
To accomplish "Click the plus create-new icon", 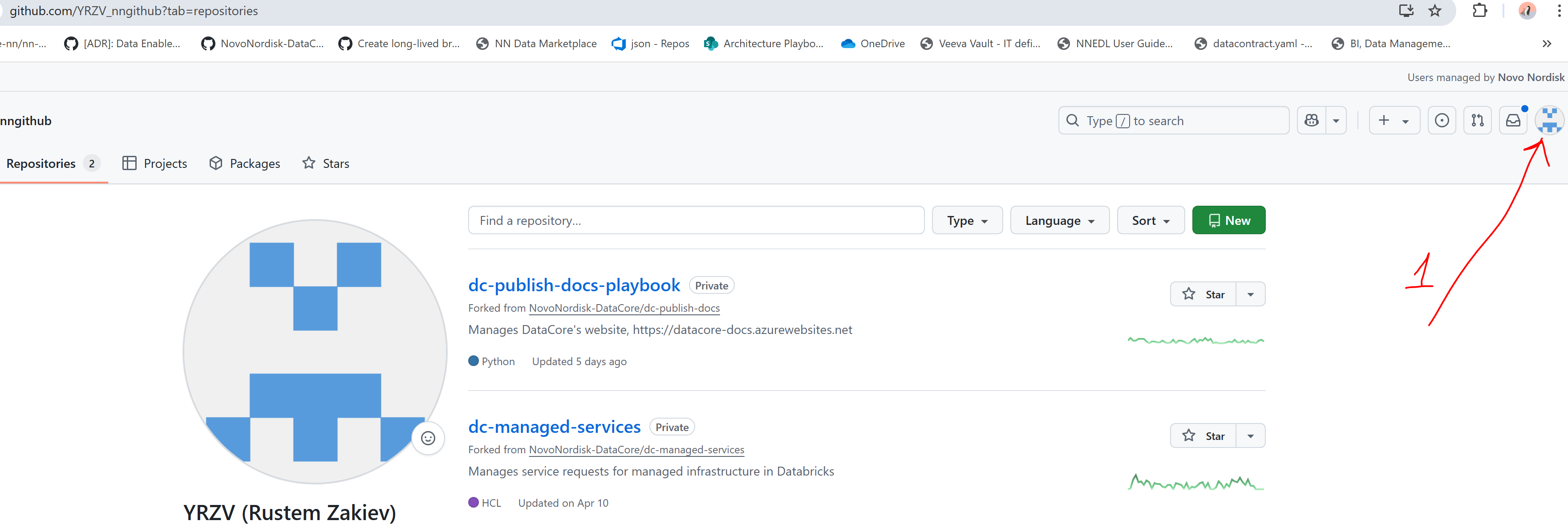I will (1384, 121).
